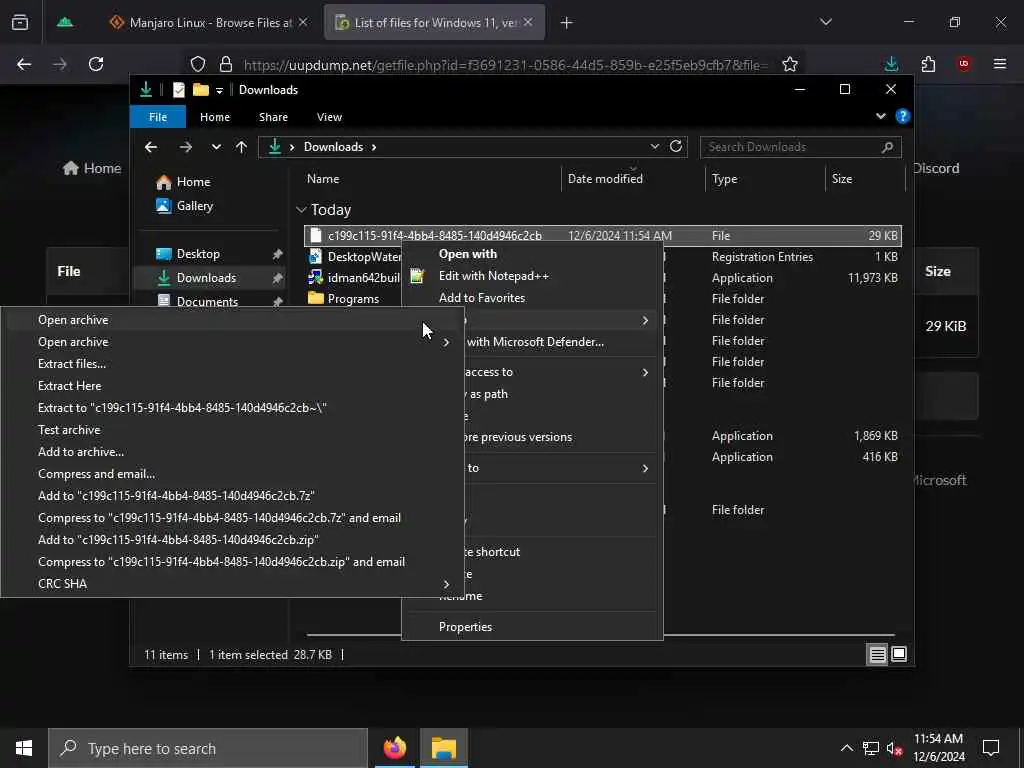The image size is (1024, 768).
Task: Choose Restore previous versions
Action: click(519, 437)
